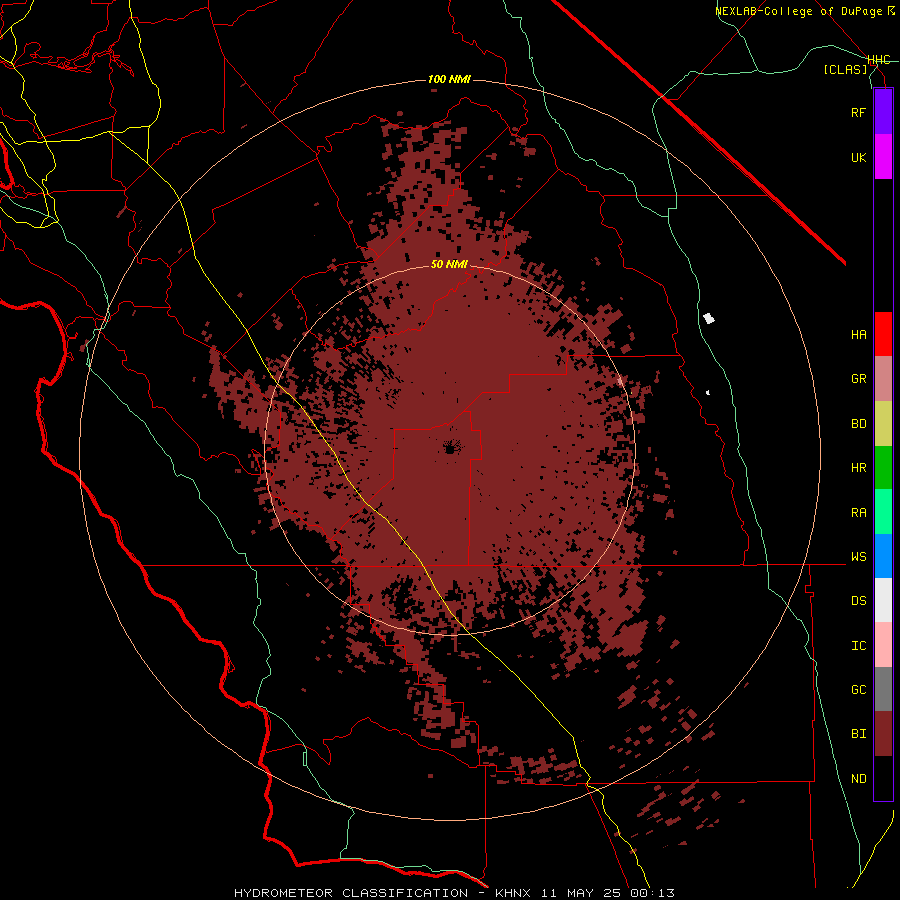
Task: Click the WS blue legend swatch
Action: pos(883,556)
